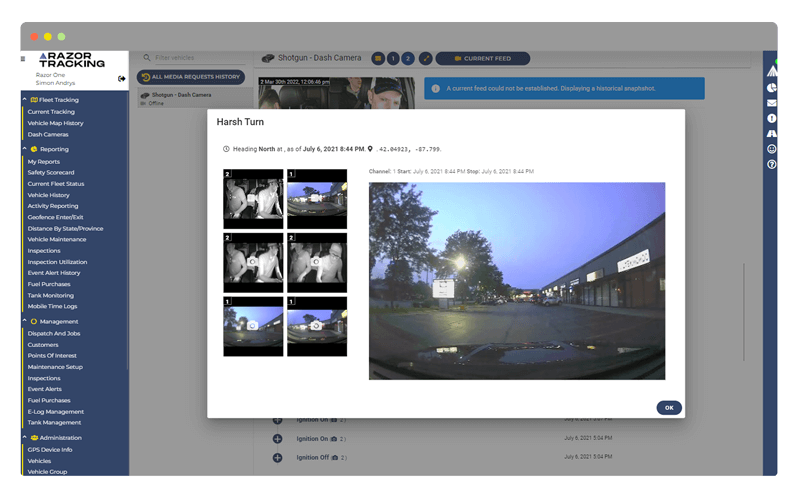Click the hamburger menu icon beside Razor Tracking logo
The height and width of the screenshot is (498, 800).
23,59
